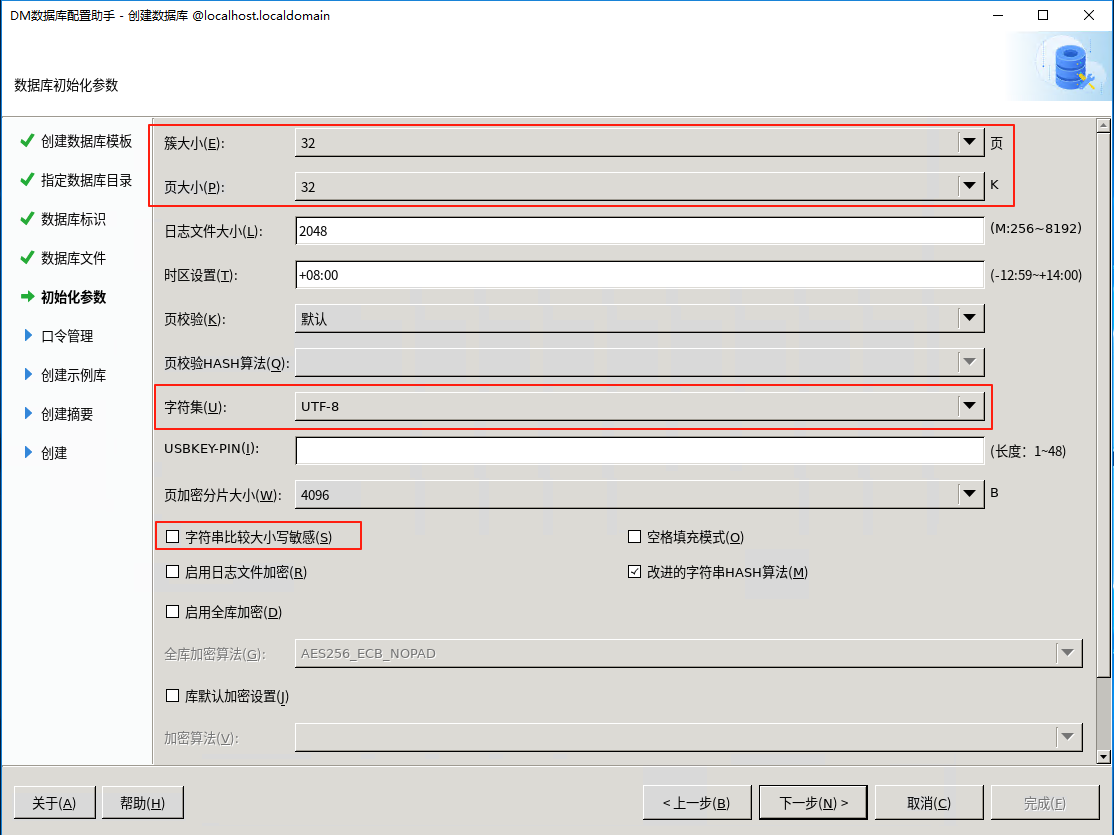This screenshot has height=835, width=1114.
Task: Click blue triangle icon beside 口令管理
Action: pyautogui.click(x=28, y=336)
